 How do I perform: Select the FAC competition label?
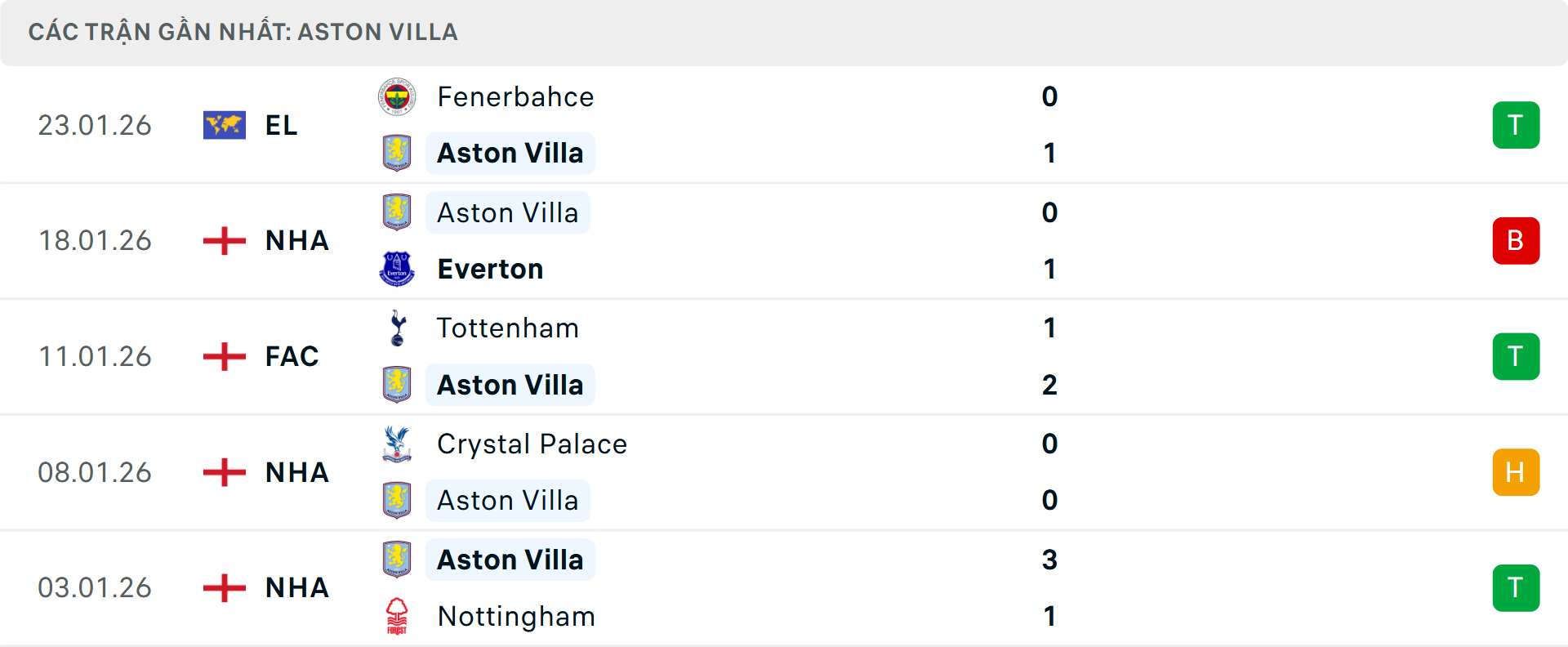[x=292, y=356]
